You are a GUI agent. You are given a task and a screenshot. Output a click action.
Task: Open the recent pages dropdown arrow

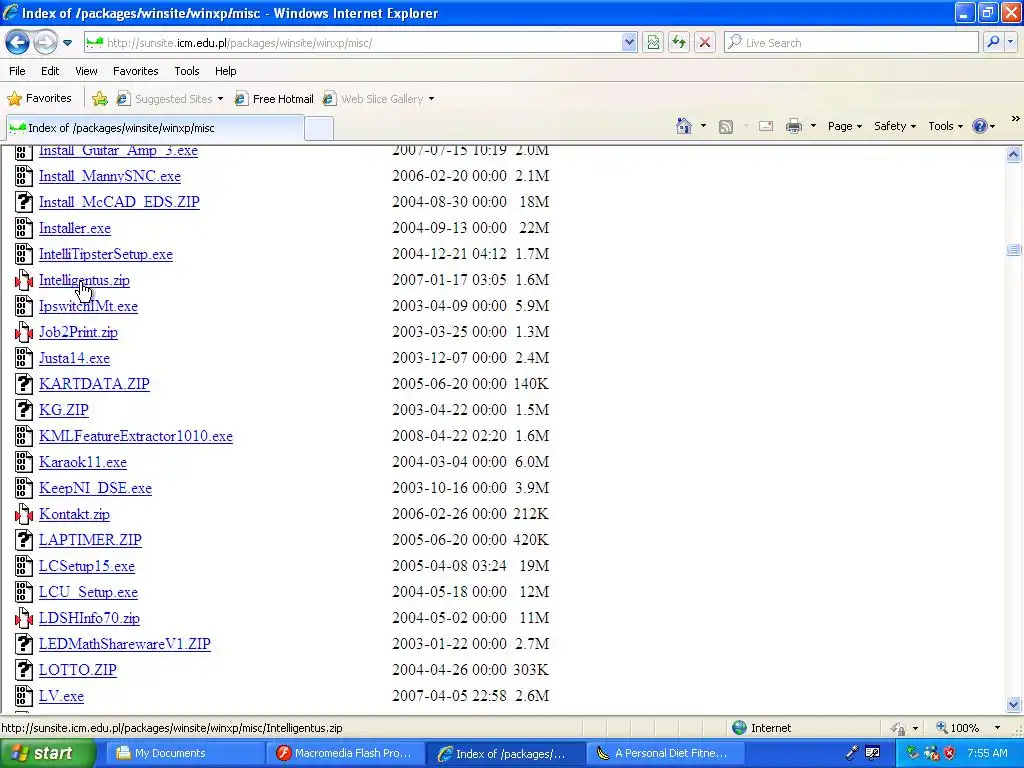(67, 43)
